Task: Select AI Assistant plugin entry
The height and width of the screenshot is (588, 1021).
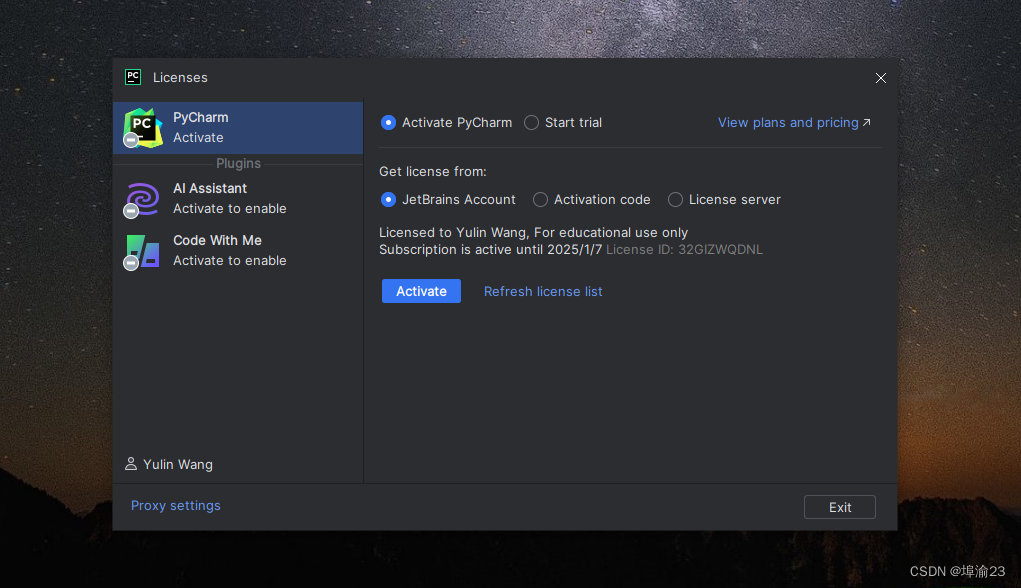Action: (238, 199)
